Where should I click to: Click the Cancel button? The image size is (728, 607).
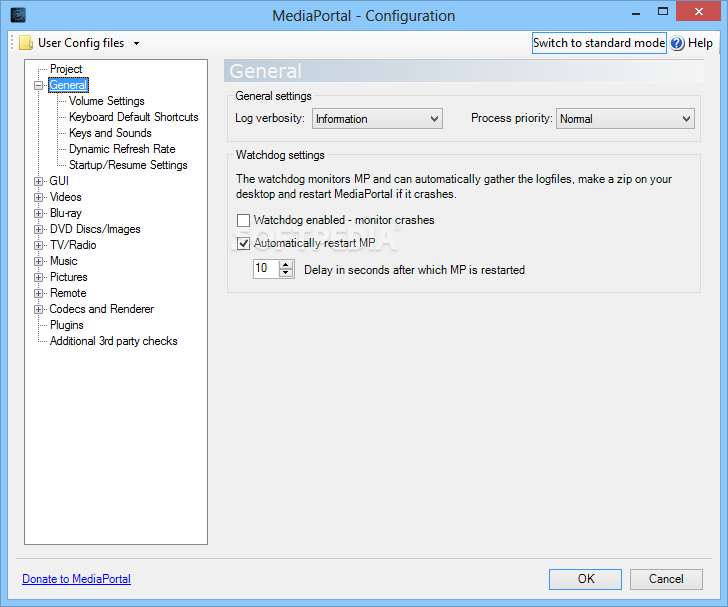pyautogui.click(x=666, y=579)
